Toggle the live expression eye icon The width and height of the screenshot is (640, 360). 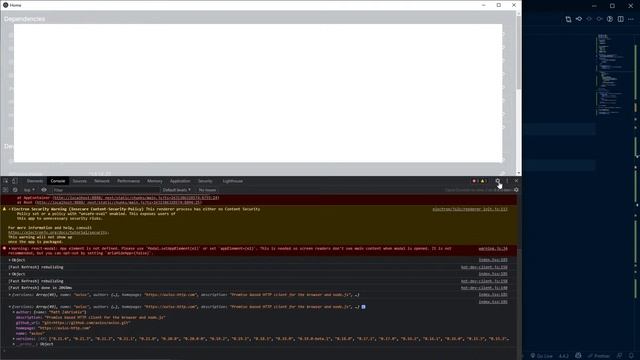(x=44, y=190)
